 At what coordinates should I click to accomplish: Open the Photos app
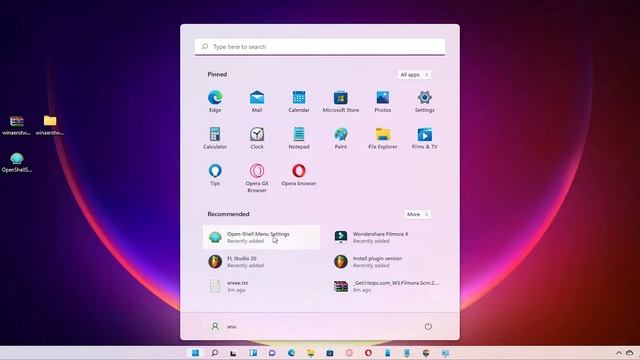click(382, 101)
